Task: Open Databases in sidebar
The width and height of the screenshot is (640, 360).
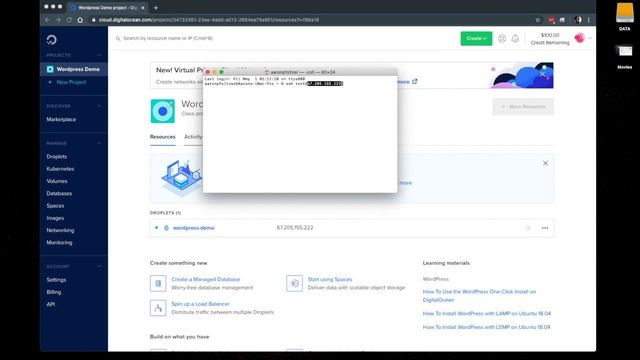Action: (x=59, y=193)
